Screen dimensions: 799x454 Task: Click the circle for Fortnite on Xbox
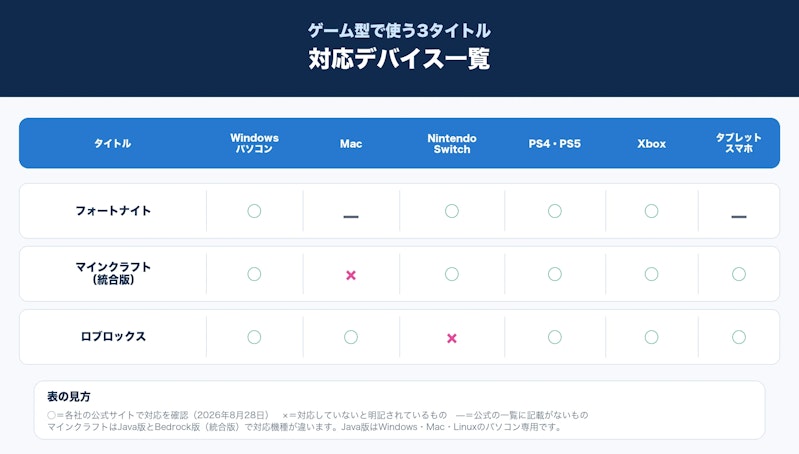[651, 211]
